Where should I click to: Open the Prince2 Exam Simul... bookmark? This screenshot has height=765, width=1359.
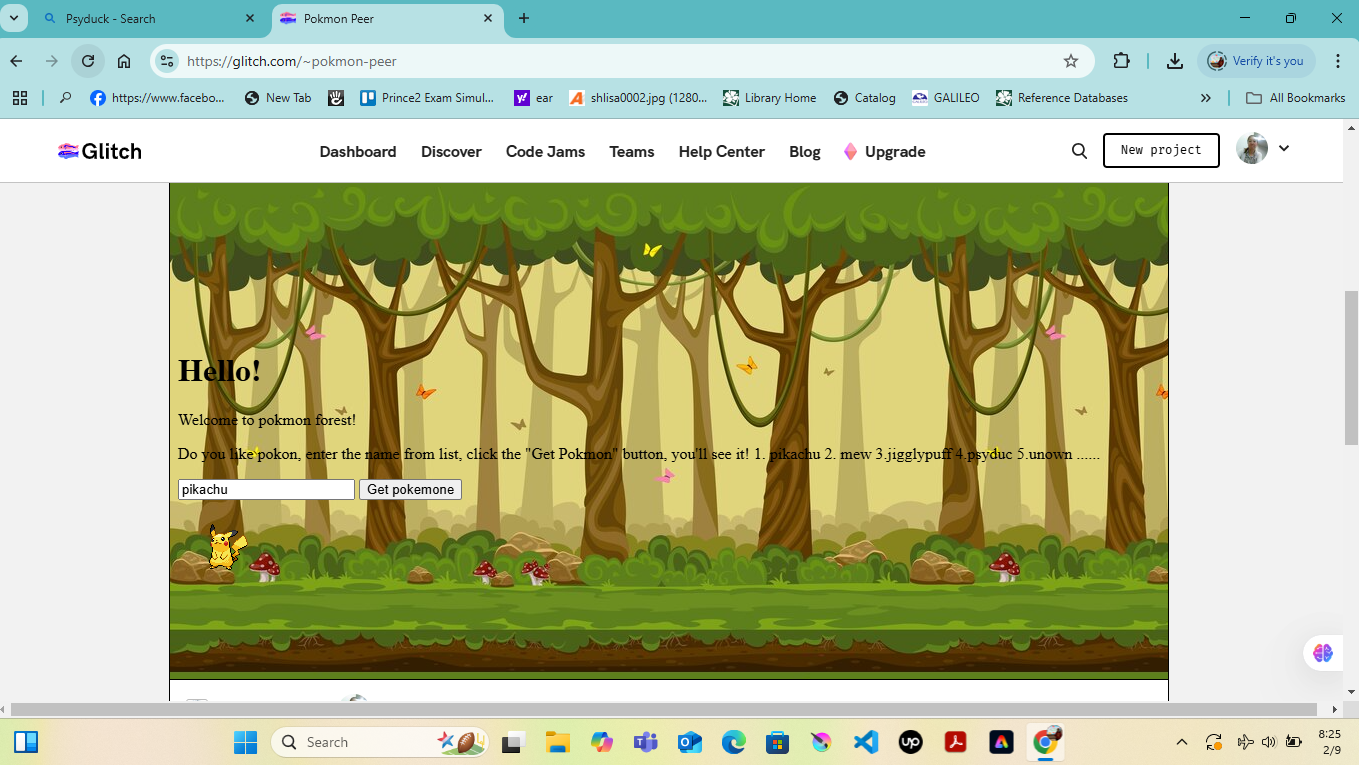[x=427, y=98]
